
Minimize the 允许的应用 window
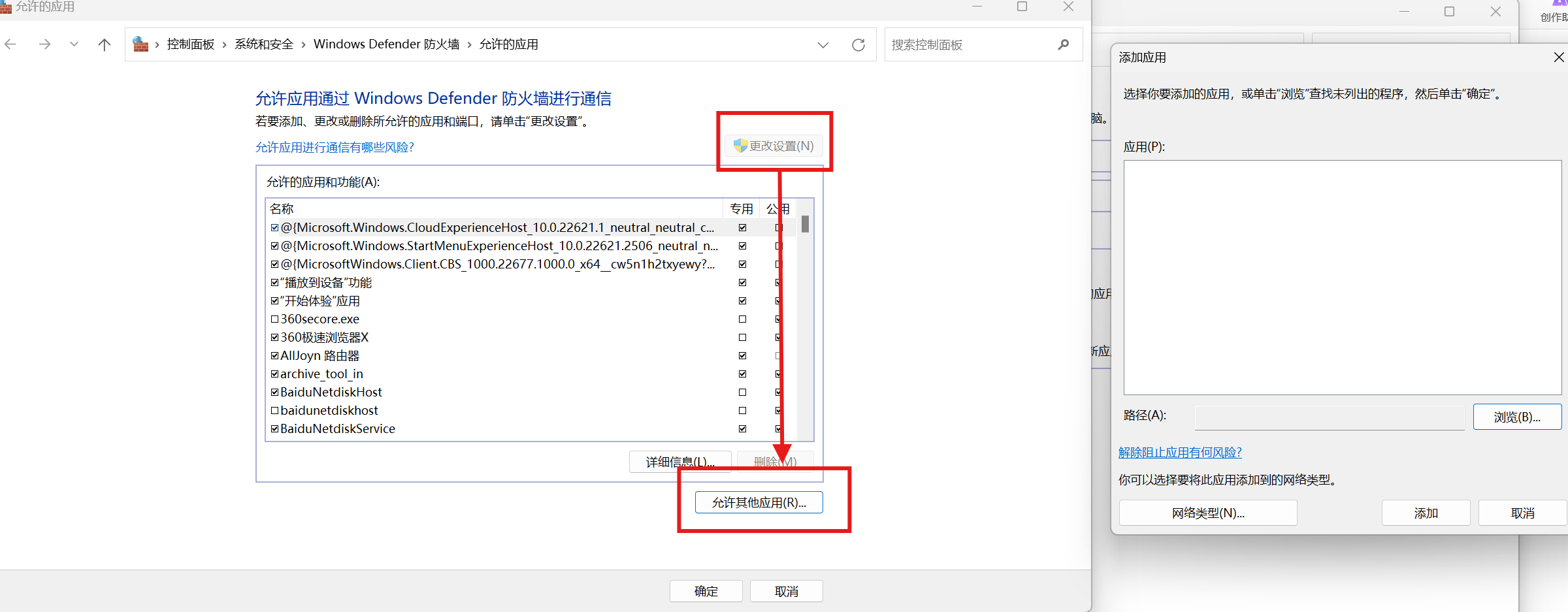click(x=977, y=7)
